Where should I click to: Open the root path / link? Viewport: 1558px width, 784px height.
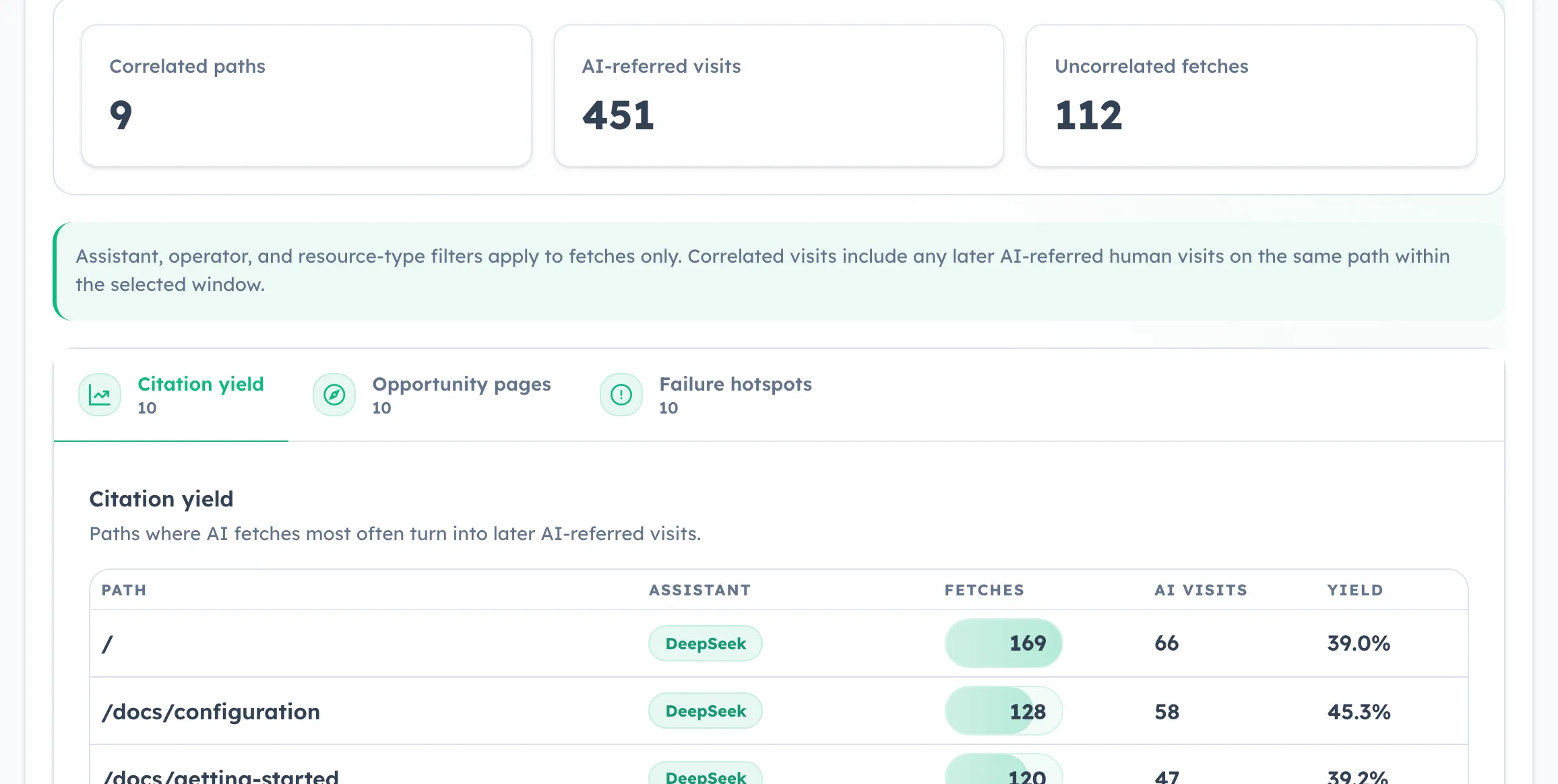coord(107,643)
